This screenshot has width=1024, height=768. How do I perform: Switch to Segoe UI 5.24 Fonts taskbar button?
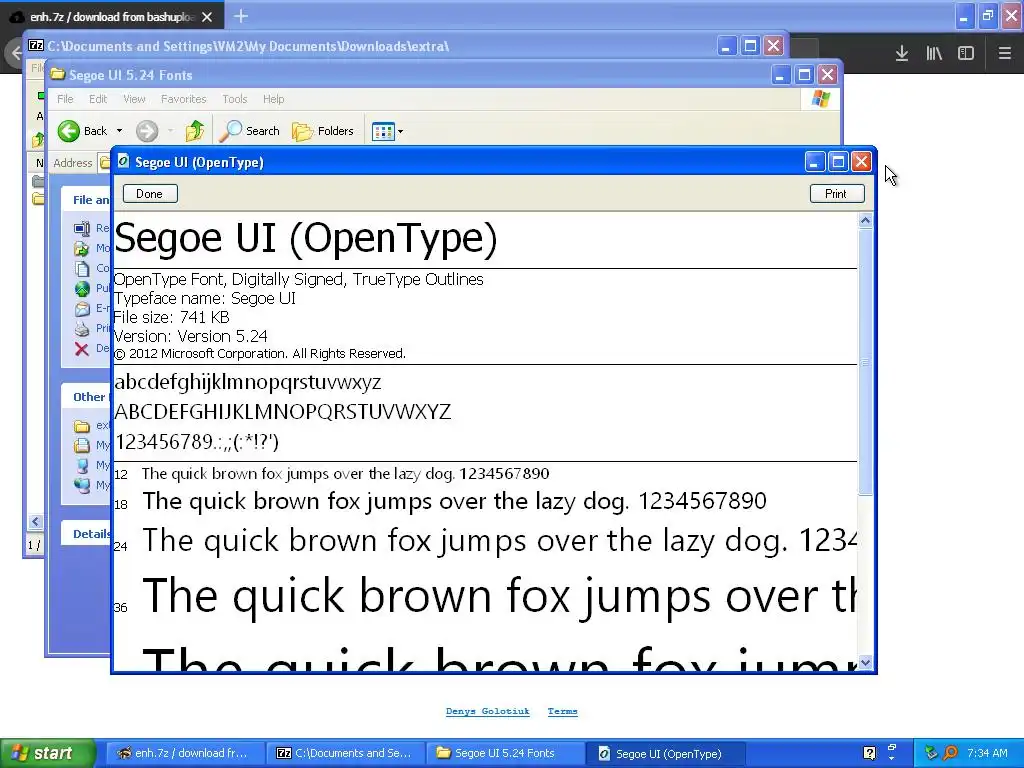coord(504,754)
